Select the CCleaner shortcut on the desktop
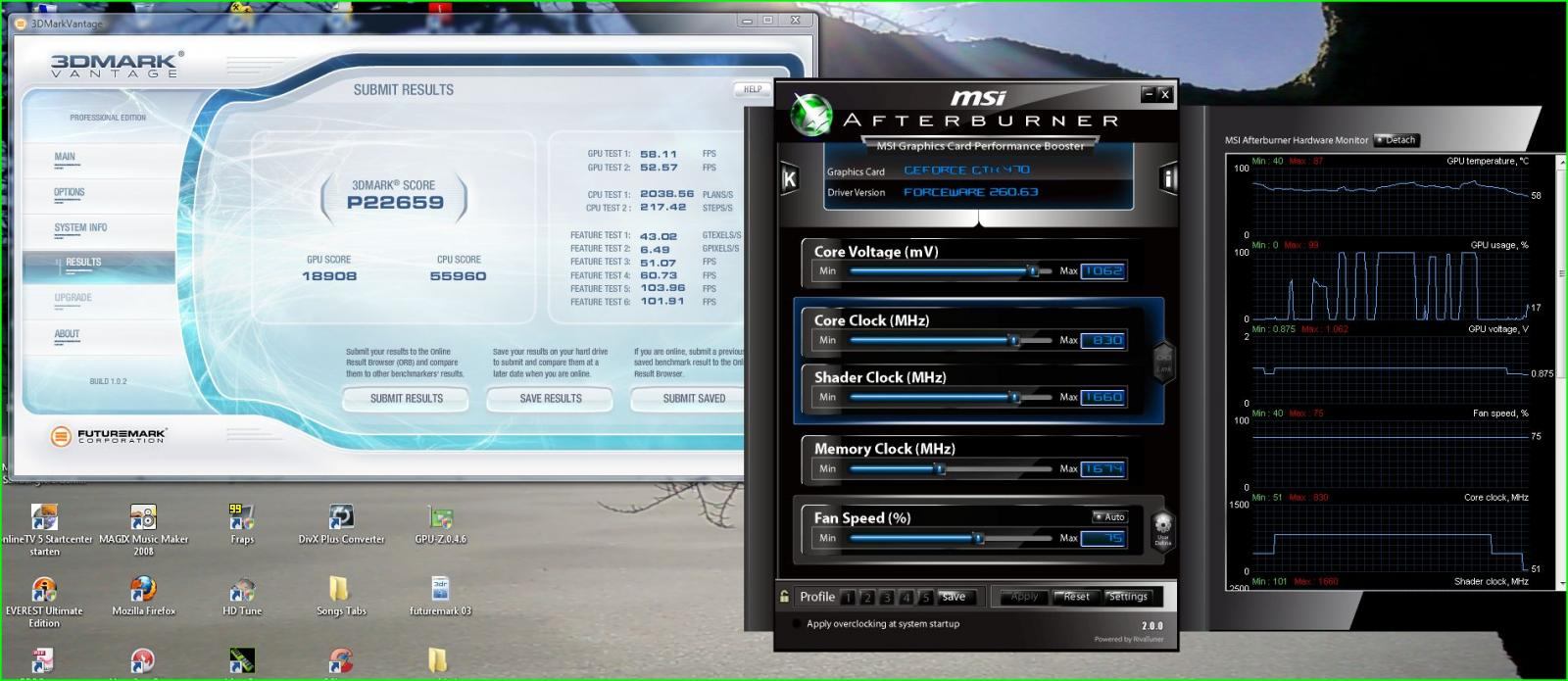Screen dimensions: 1568x681 click(340, 661)
